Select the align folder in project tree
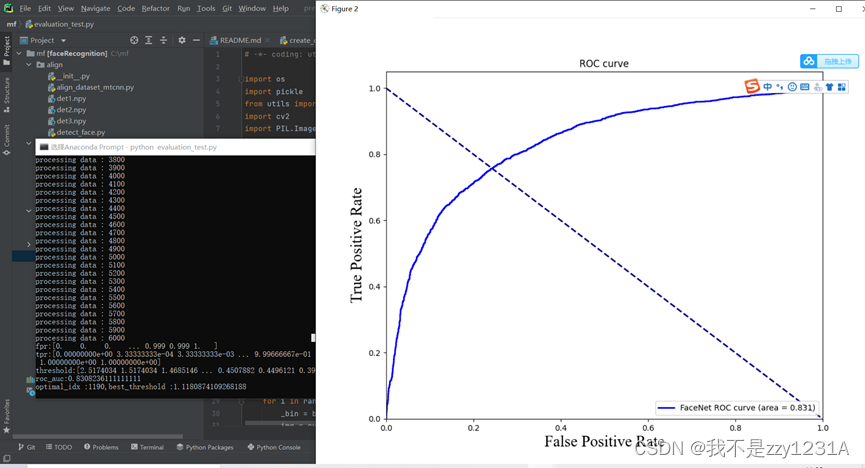 point(50,65)
